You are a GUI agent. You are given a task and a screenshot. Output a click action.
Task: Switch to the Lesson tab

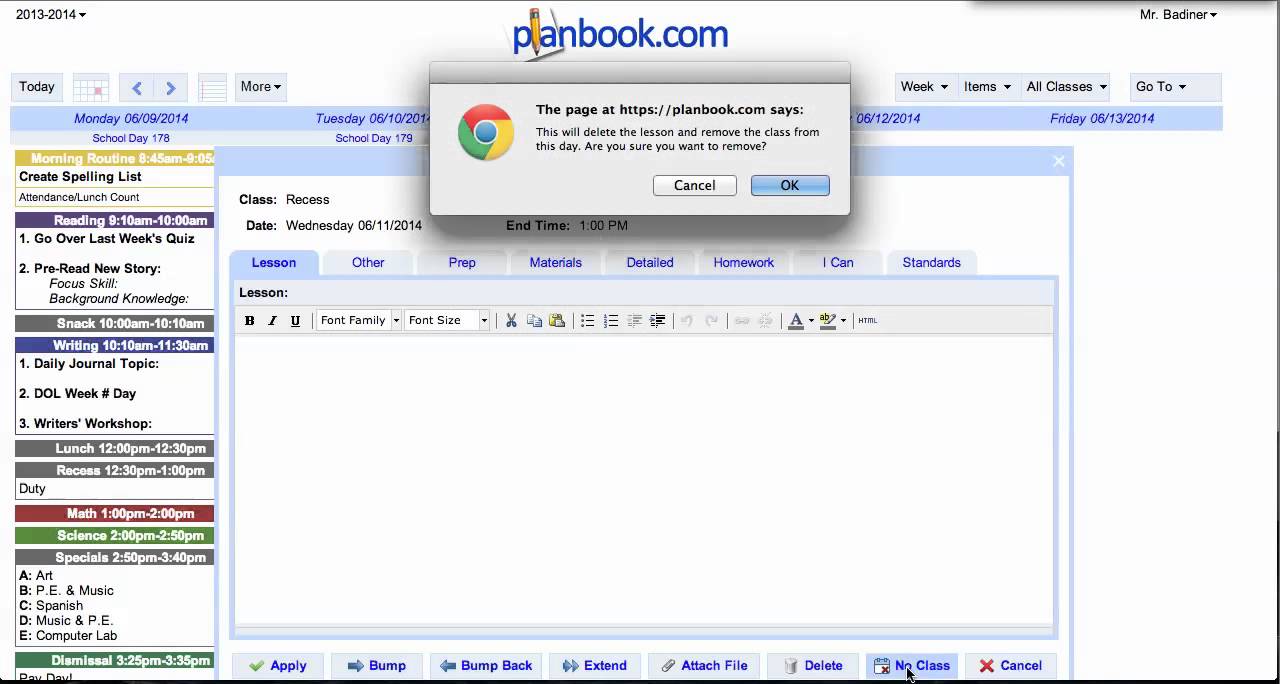pos(274,263)
